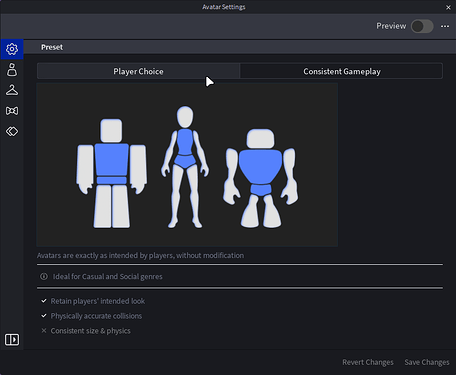Toggle the Preview switch
This screenshot has height=375, width=456.
pos(422,26)
